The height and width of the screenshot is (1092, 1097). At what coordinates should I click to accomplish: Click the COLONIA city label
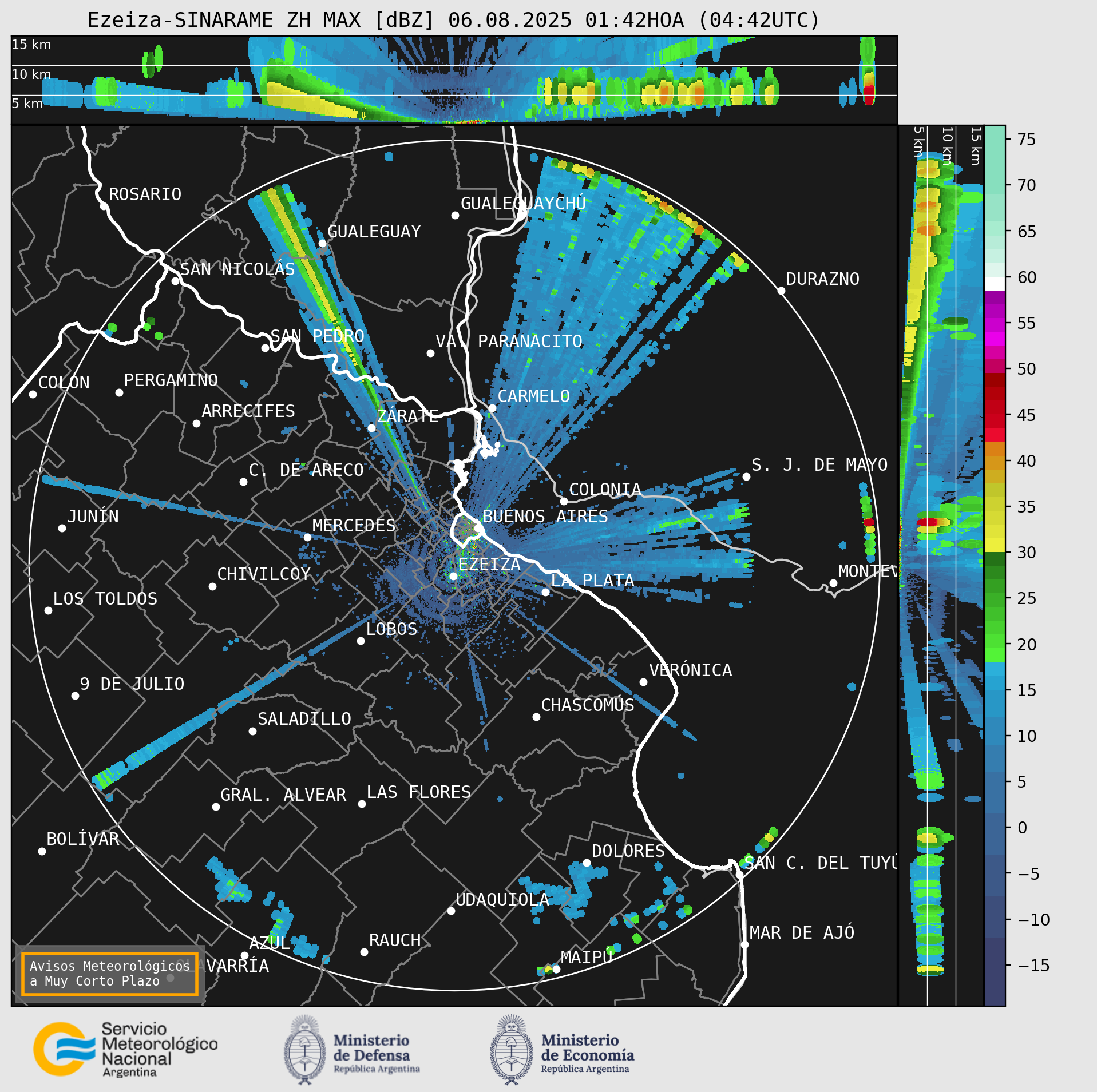(605, 490)
